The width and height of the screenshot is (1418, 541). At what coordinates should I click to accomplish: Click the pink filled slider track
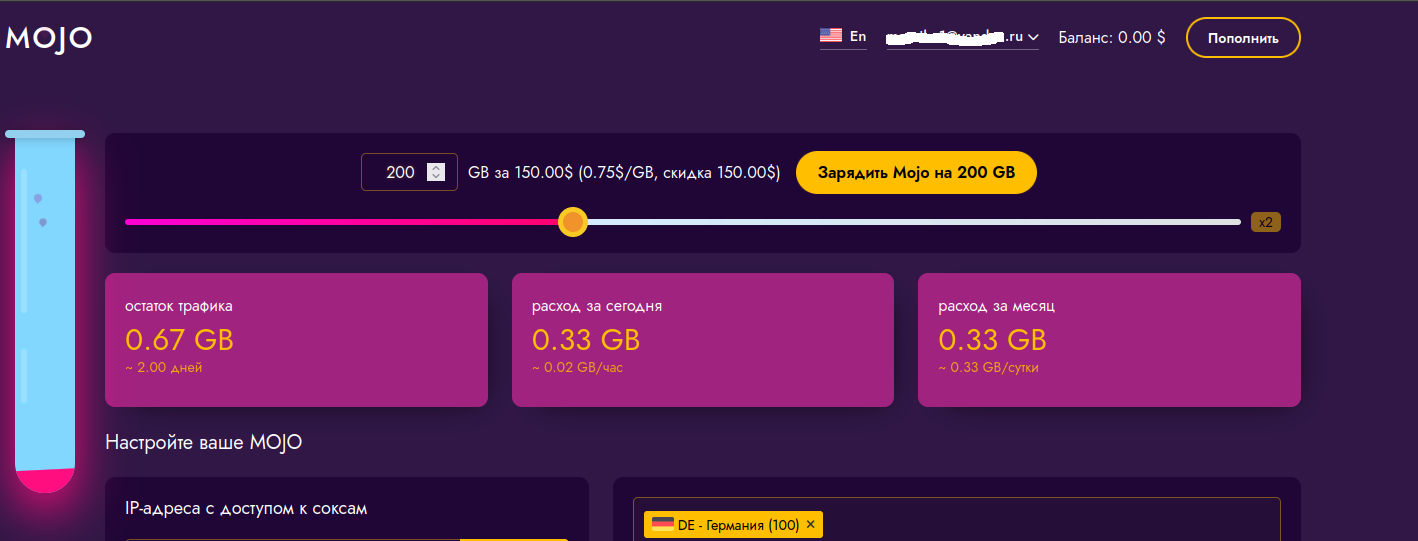coord(341,222)
